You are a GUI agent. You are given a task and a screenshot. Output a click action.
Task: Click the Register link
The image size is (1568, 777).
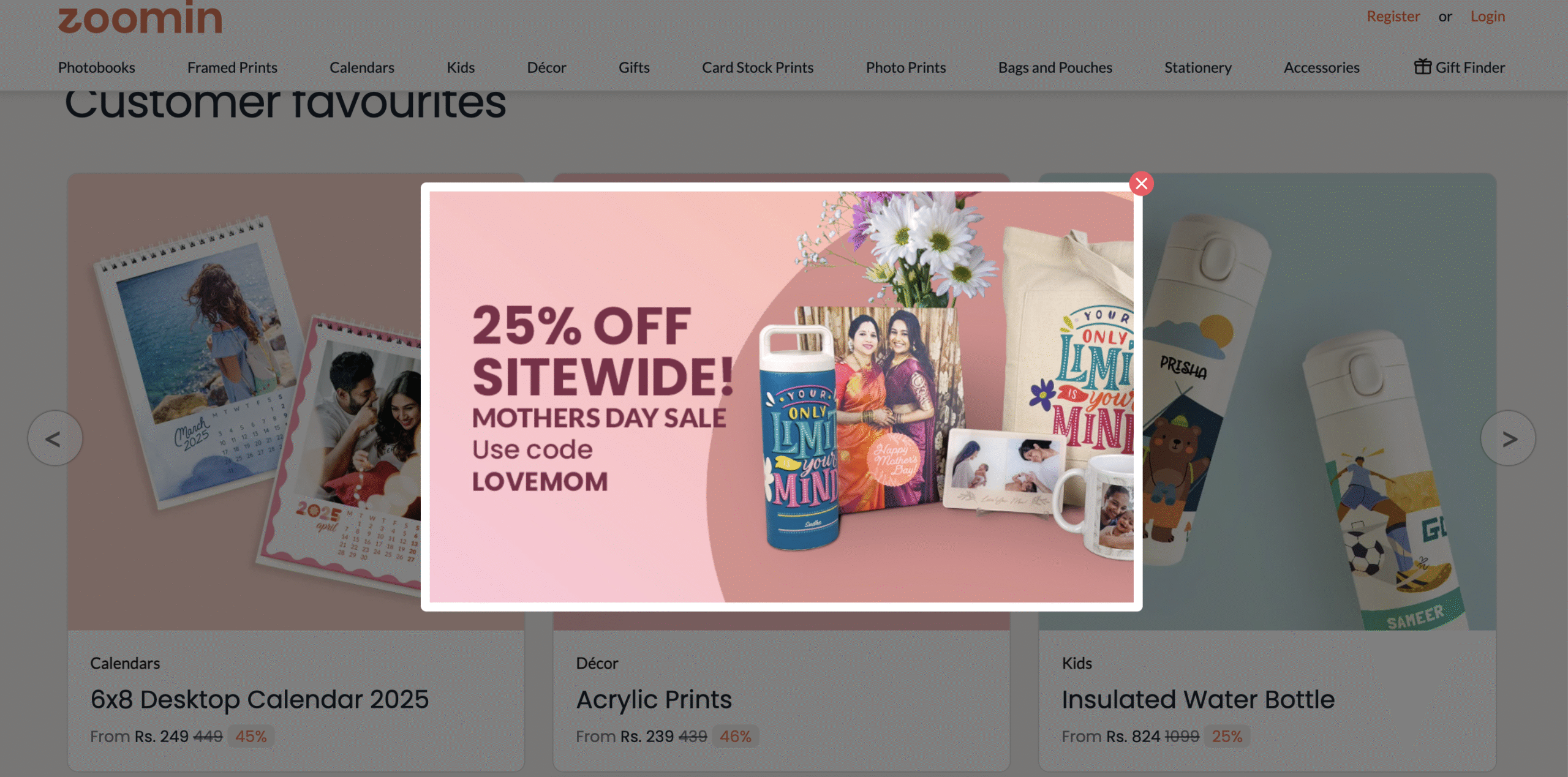pos(1393,17)
